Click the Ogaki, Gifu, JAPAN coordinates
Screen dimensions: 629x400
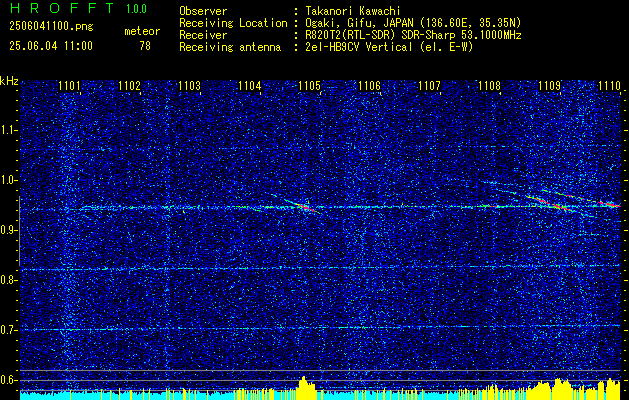[x=413, y=23]
